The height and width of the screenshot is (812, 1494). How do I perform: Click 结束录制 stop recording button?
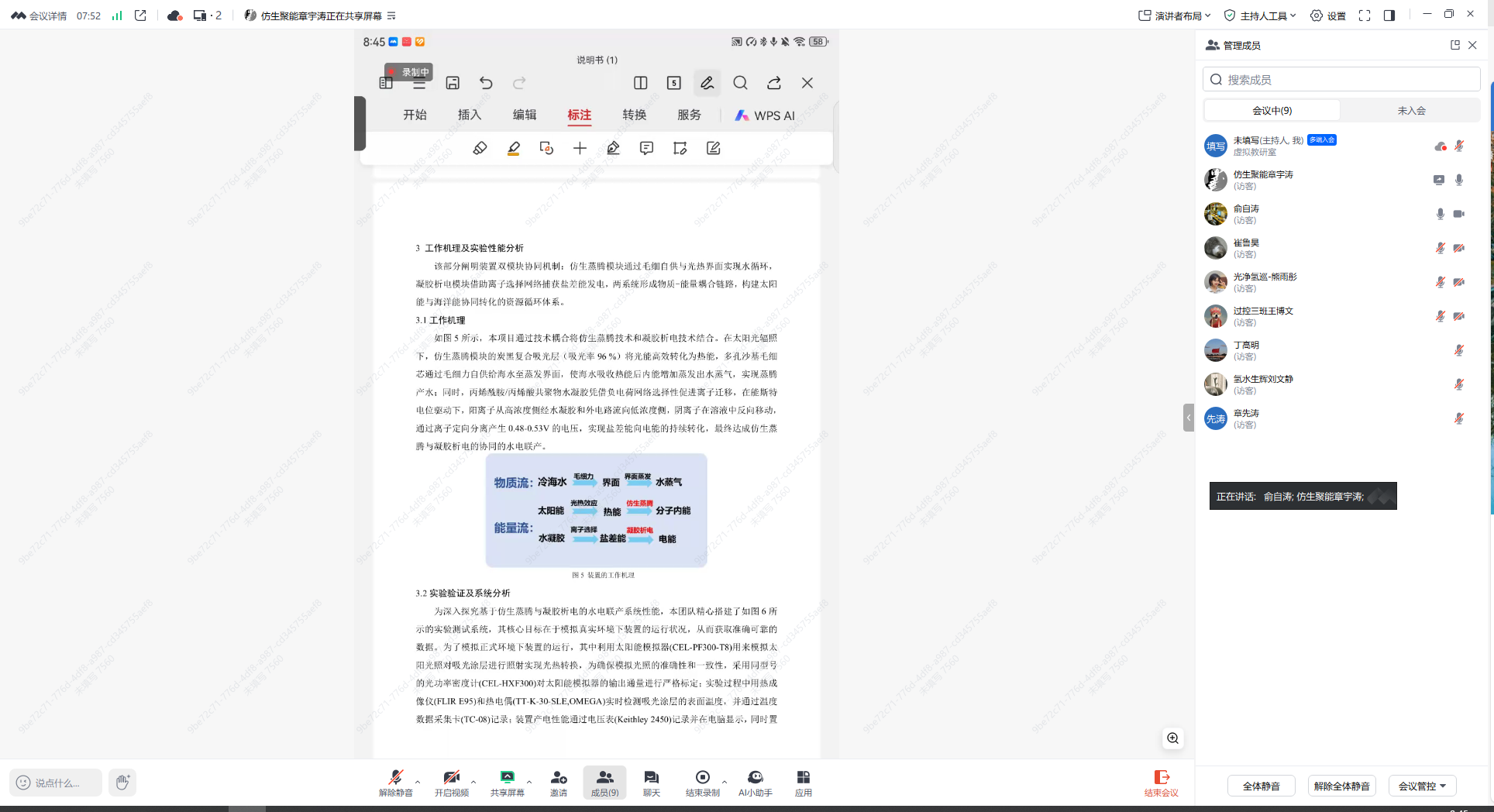703,783
